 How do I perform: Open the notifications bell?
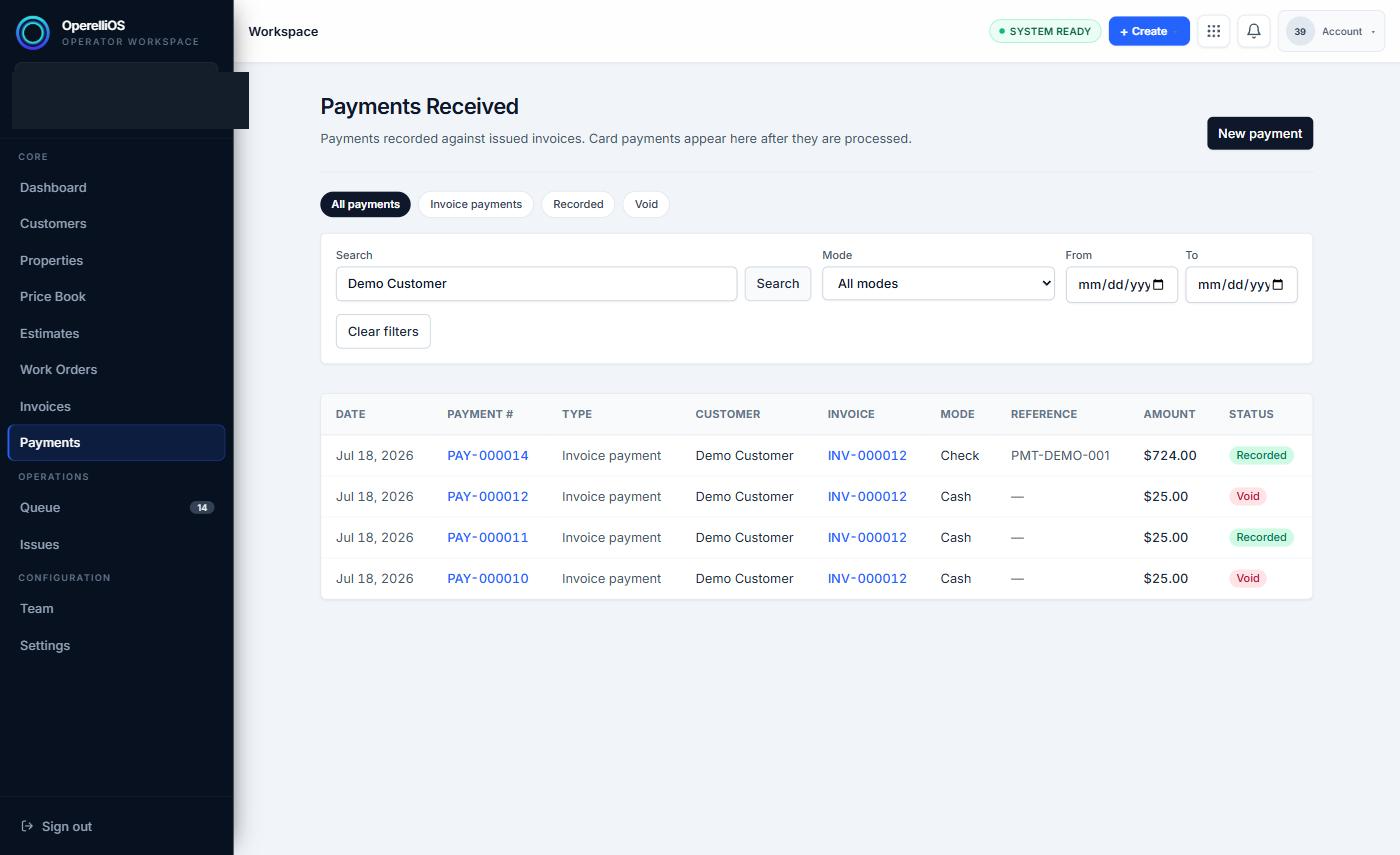[1254, 31]
